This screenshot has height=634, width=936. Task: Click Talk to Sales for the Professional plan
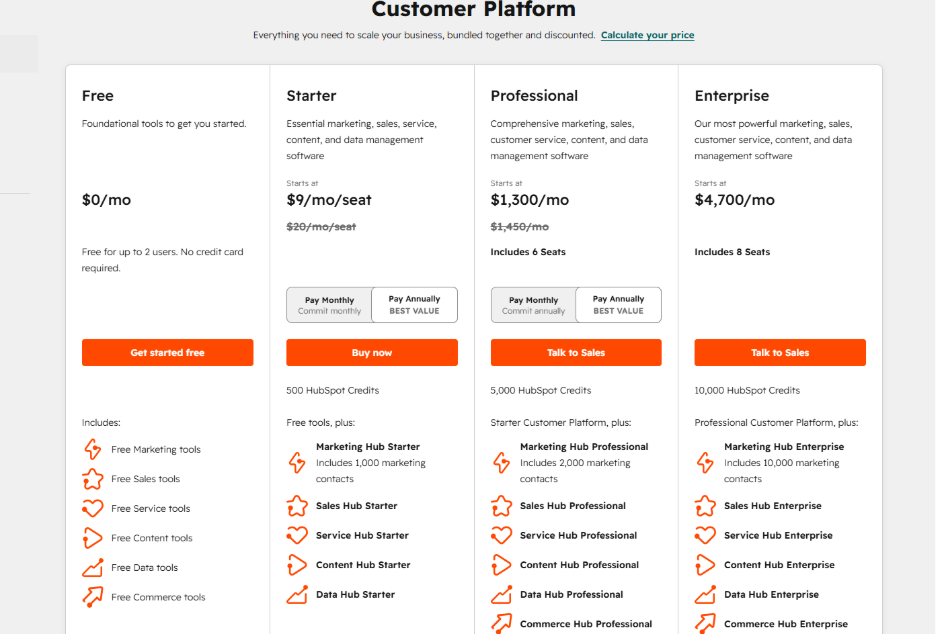[x=576, y=353]
